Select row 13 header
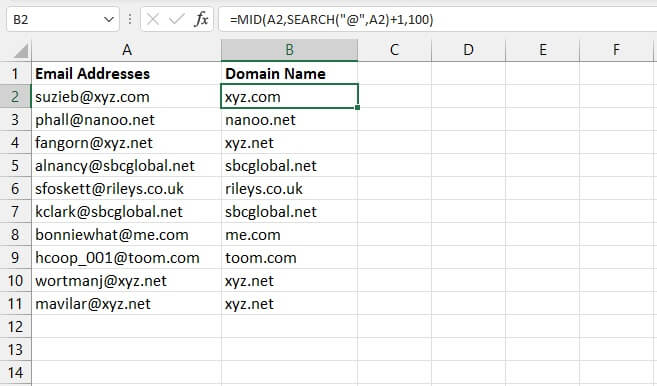 [16, 350]
